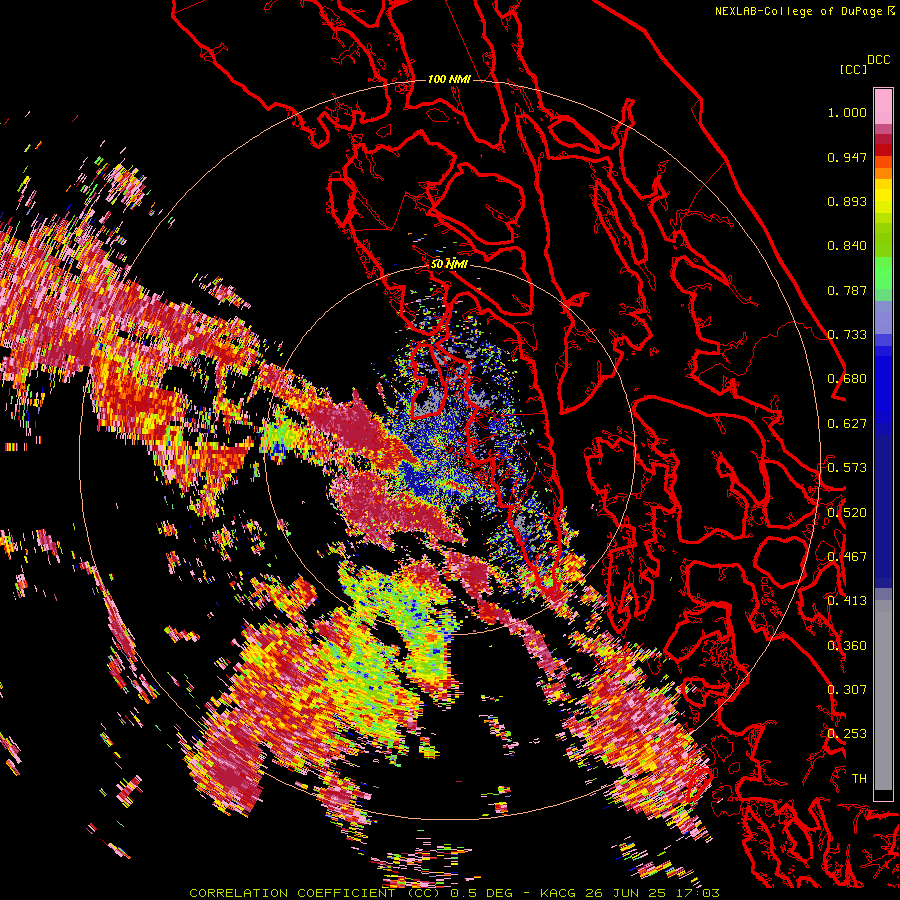Click the 0.520 scale value
The height and width of the screenshot is (900, 900).
847,513
